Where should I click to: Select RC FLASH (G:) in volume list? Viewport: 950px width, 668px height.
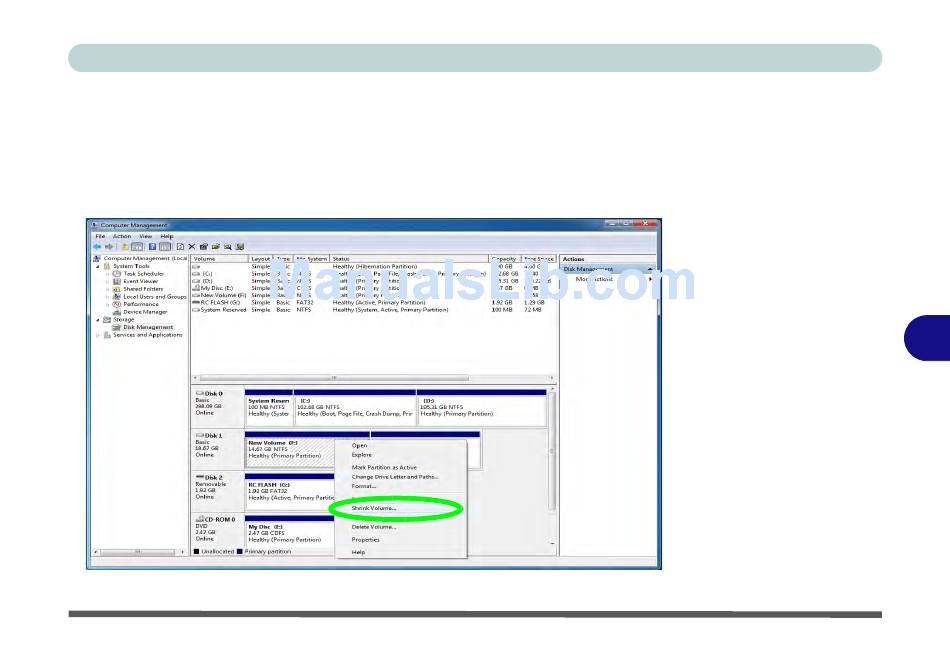374,303
